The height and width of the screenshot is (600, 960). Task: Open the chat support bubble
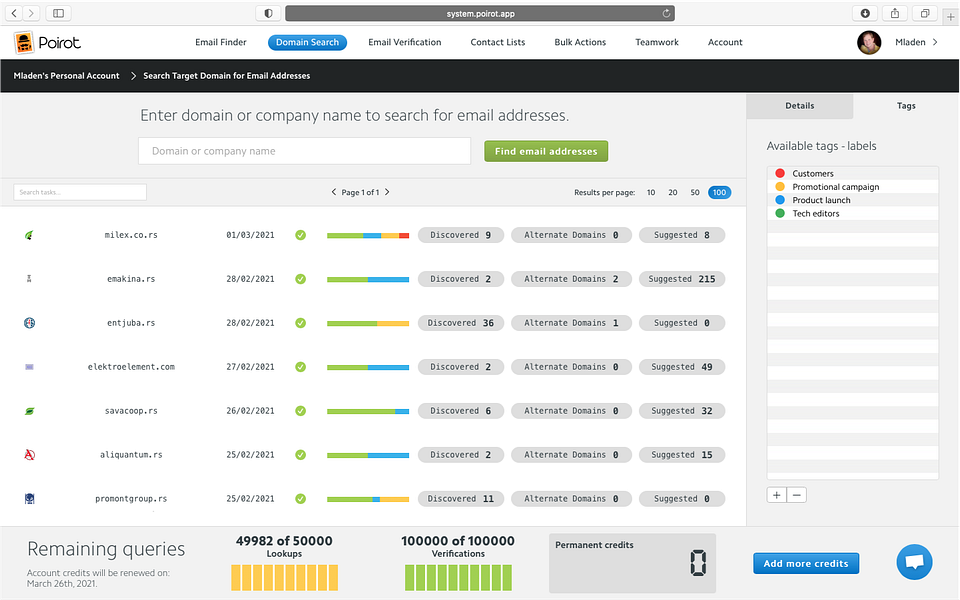(x=914, y=561)
